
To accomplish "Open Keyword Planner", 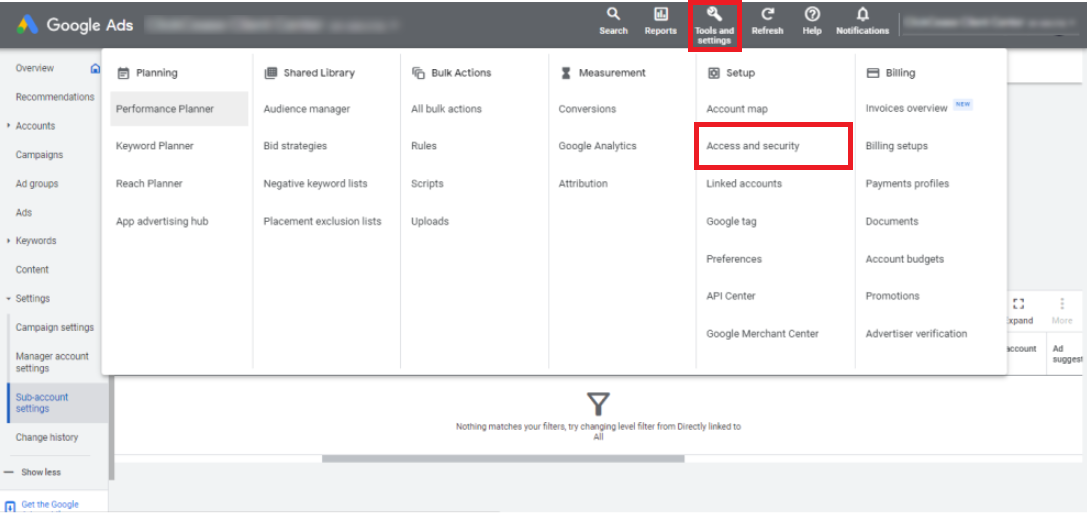I will 155,146.
